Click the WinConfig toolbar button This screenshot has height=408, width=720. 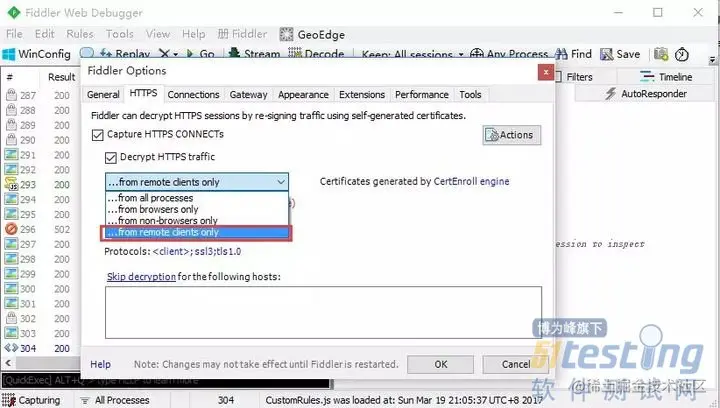click(37, 54)
